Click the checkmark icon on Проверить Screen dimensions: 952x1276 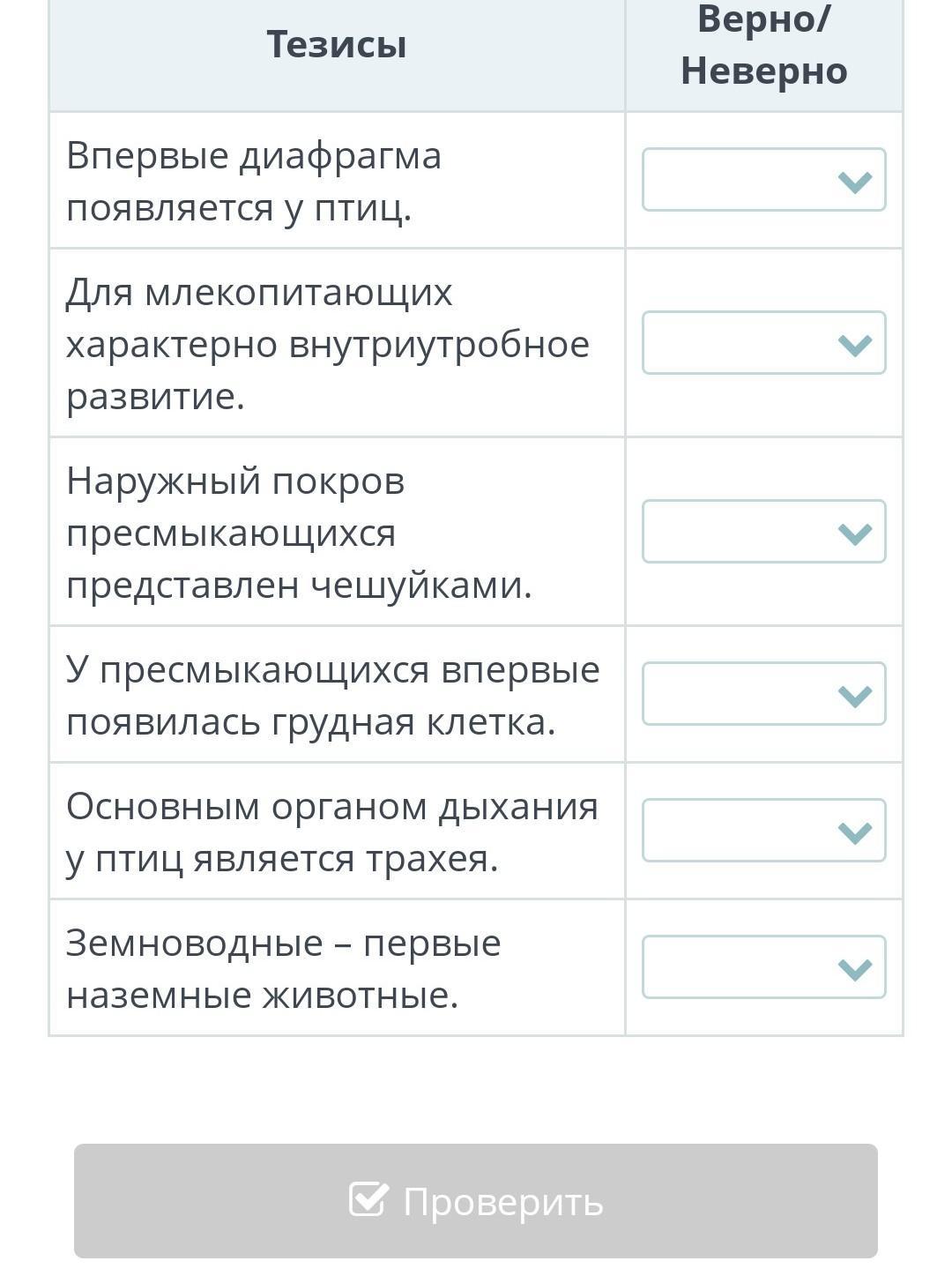tap(368, 1200)
